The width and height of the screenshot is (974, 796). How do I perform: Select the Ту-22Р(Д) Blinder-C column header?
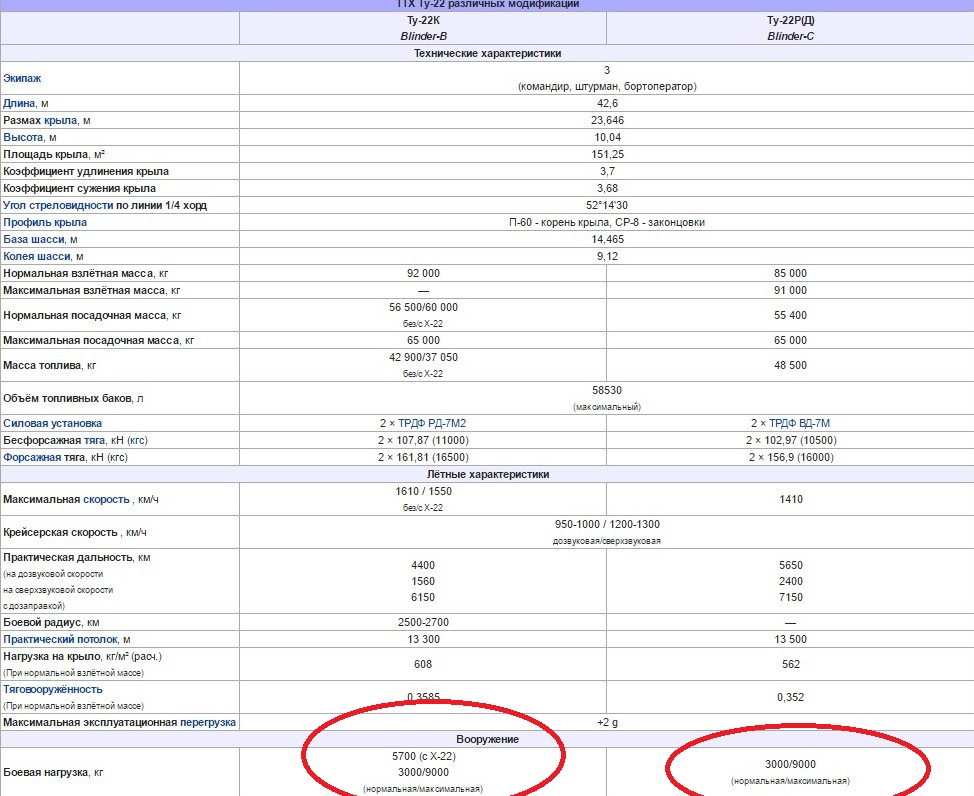[790, 28]
